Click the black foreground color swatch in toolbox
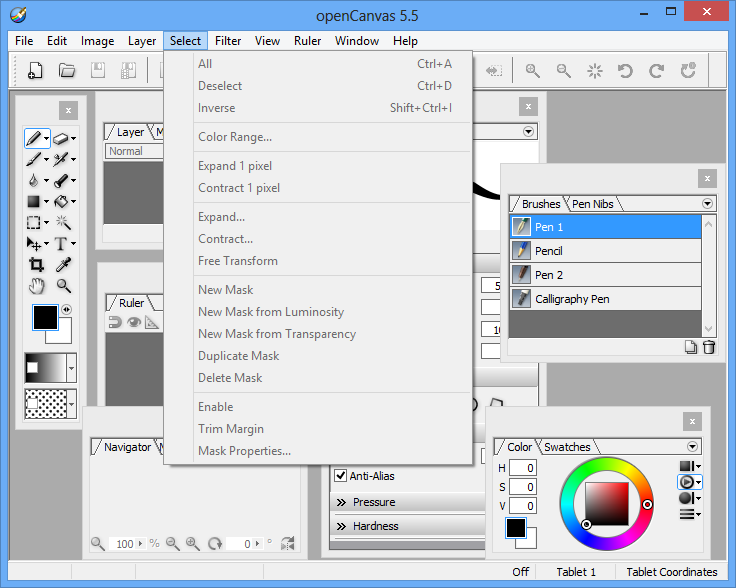The image size is (736, 588). pyautogui.click(x=45, y=318)
